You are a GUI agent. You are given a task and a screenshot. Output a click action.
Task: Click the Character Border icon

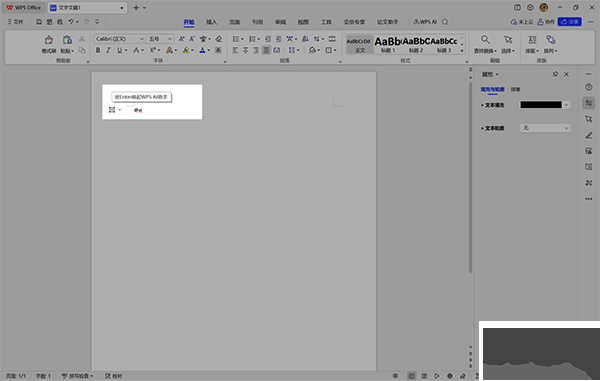click(x=218, y=50)
